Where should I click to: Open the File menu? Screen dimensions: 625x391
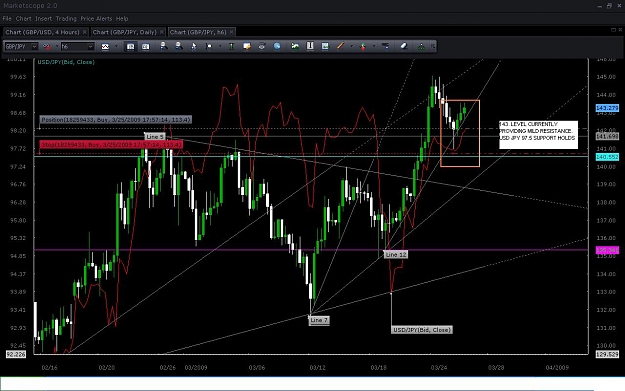(7, 19)
